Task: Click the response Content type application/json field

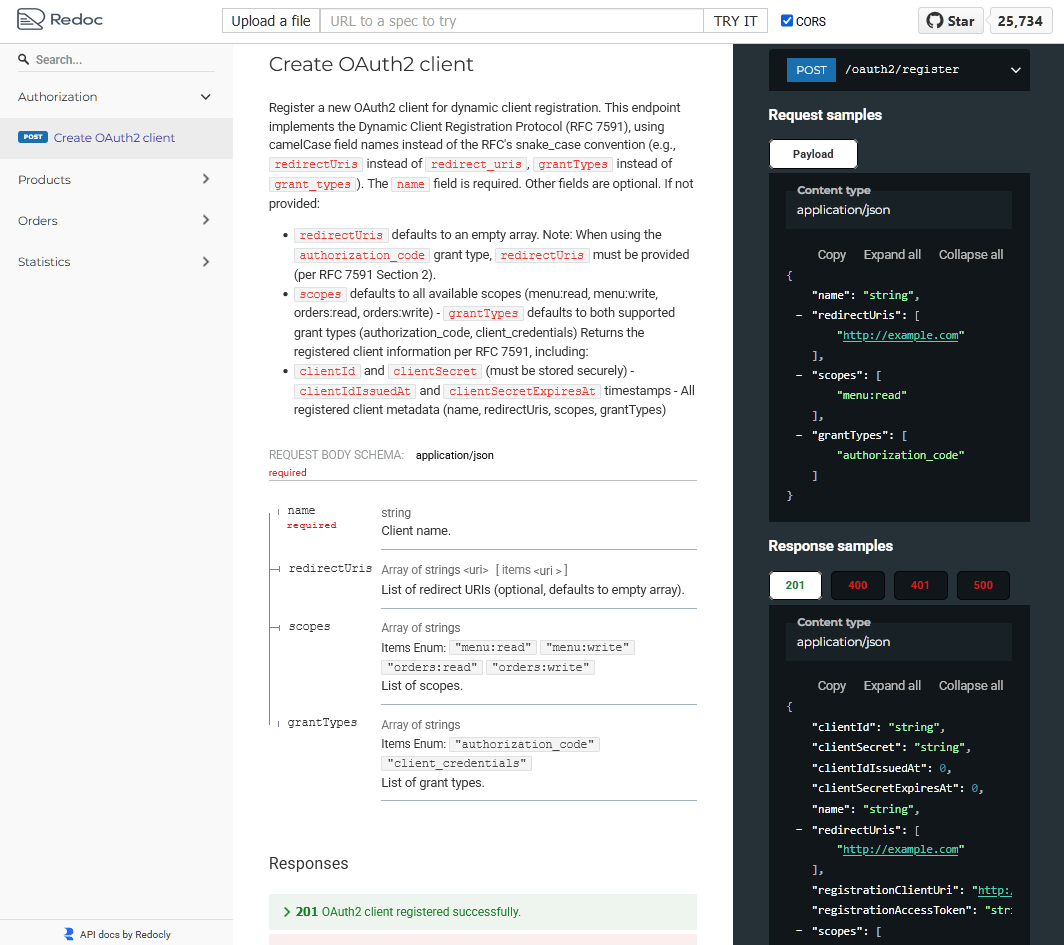Action: [898, 642]
